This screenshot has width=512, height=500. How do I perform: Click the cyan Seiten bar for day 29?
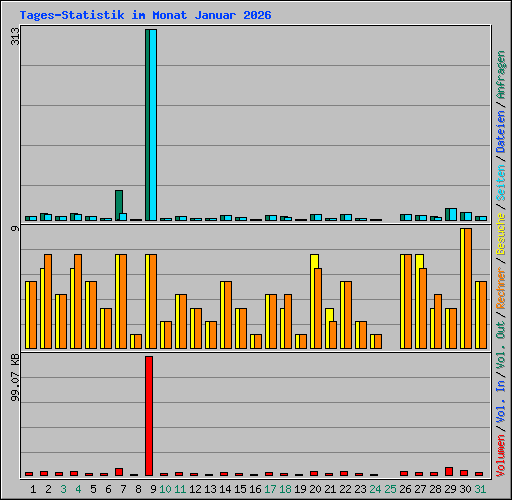[x=453, y=215]
